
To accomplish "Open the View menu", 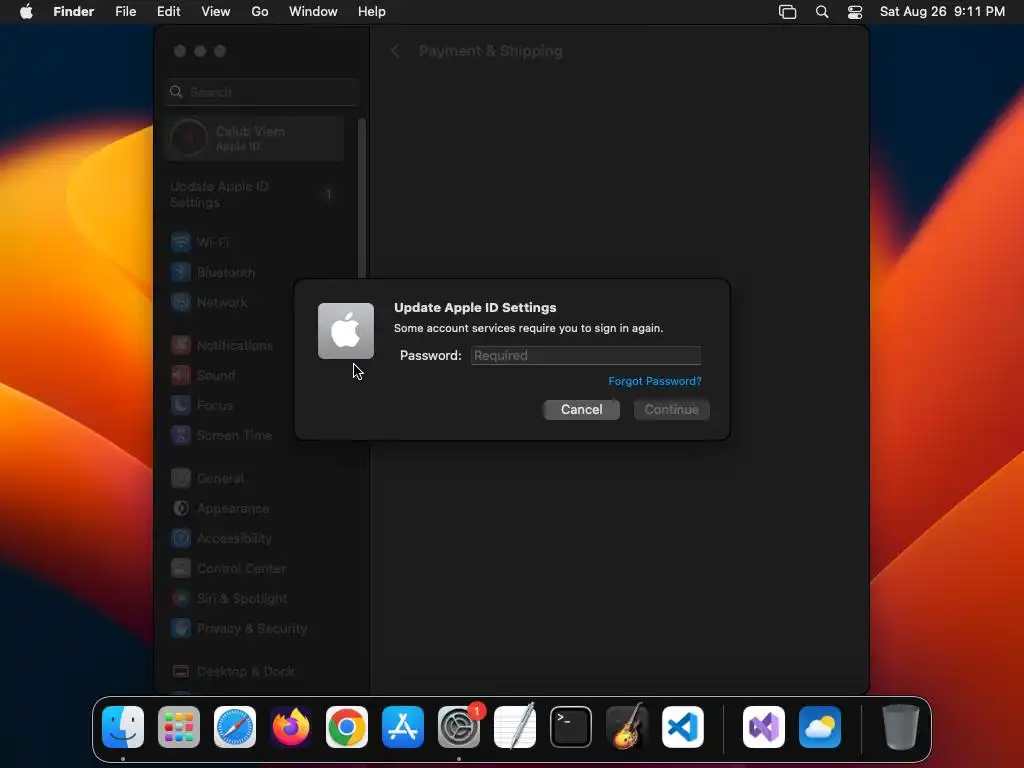I will 216,12.
